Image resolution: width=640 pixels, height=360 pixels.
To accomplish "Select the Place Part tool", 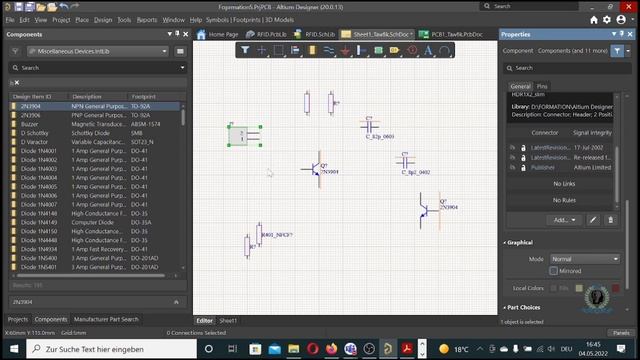I will point(312,50).
